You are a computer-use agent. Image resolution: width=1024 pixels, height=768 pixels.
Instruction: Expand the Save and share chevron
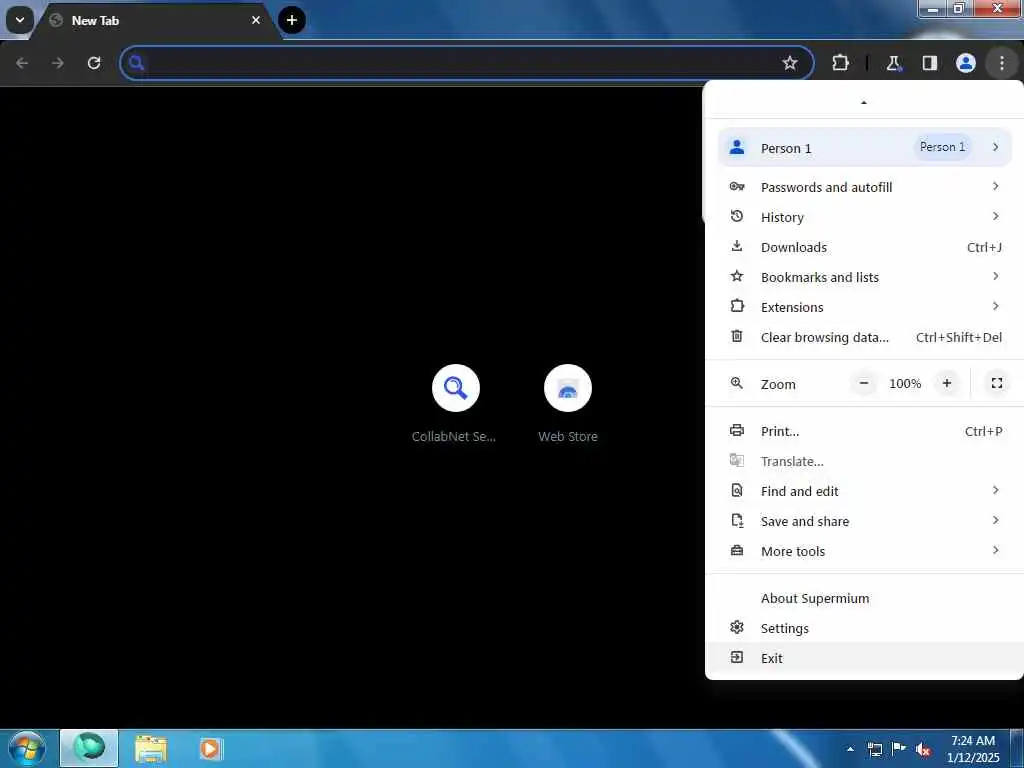(995, 520)
